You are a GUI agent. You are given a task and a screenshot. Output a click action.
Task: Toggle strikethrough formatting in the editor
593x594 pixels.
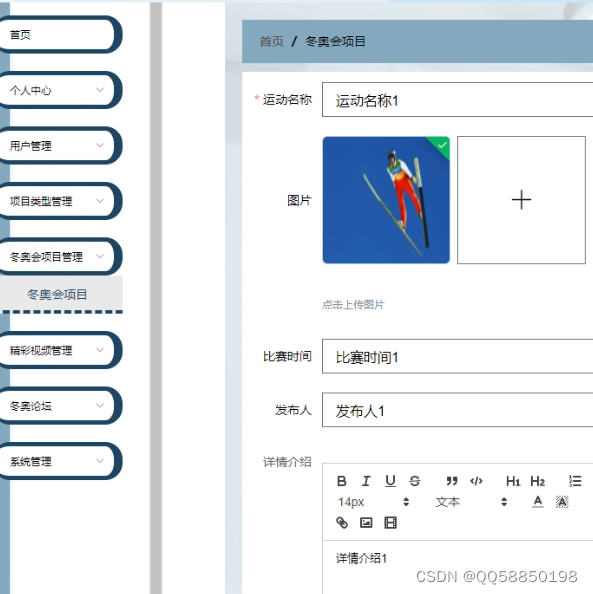(415, 481)
